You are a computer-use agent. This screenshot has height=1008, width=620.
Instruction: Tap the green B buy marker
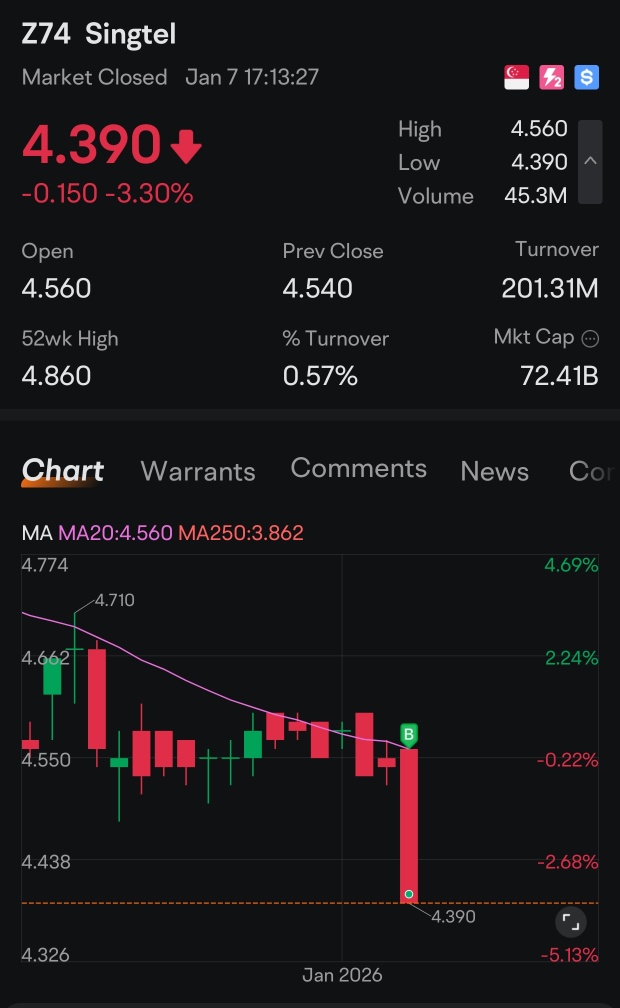[409, 735]
